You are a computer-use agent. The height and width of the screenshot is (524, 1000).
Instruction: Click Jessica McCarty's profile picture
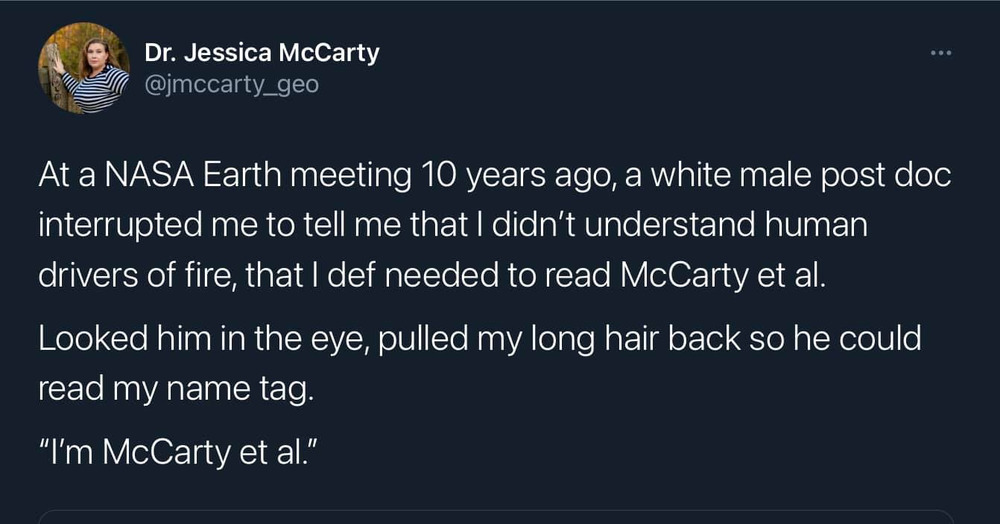[84, 68]
